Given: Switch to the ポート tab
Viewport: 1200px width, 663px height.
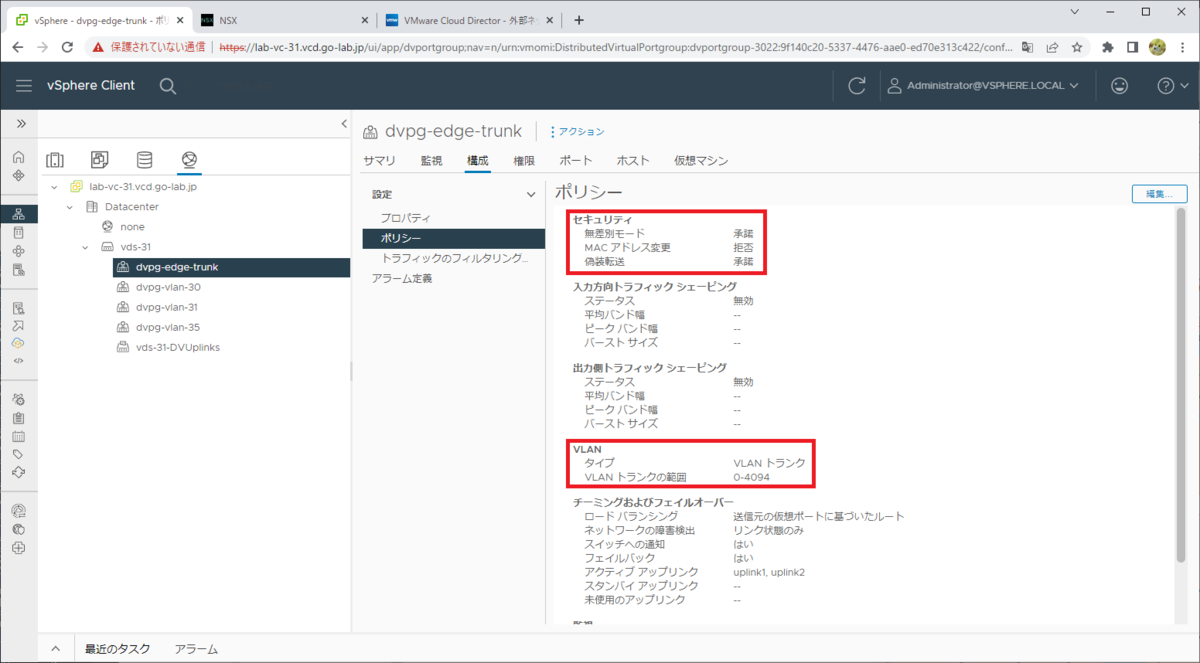Looking at the screenshot, I should (576, 160).
